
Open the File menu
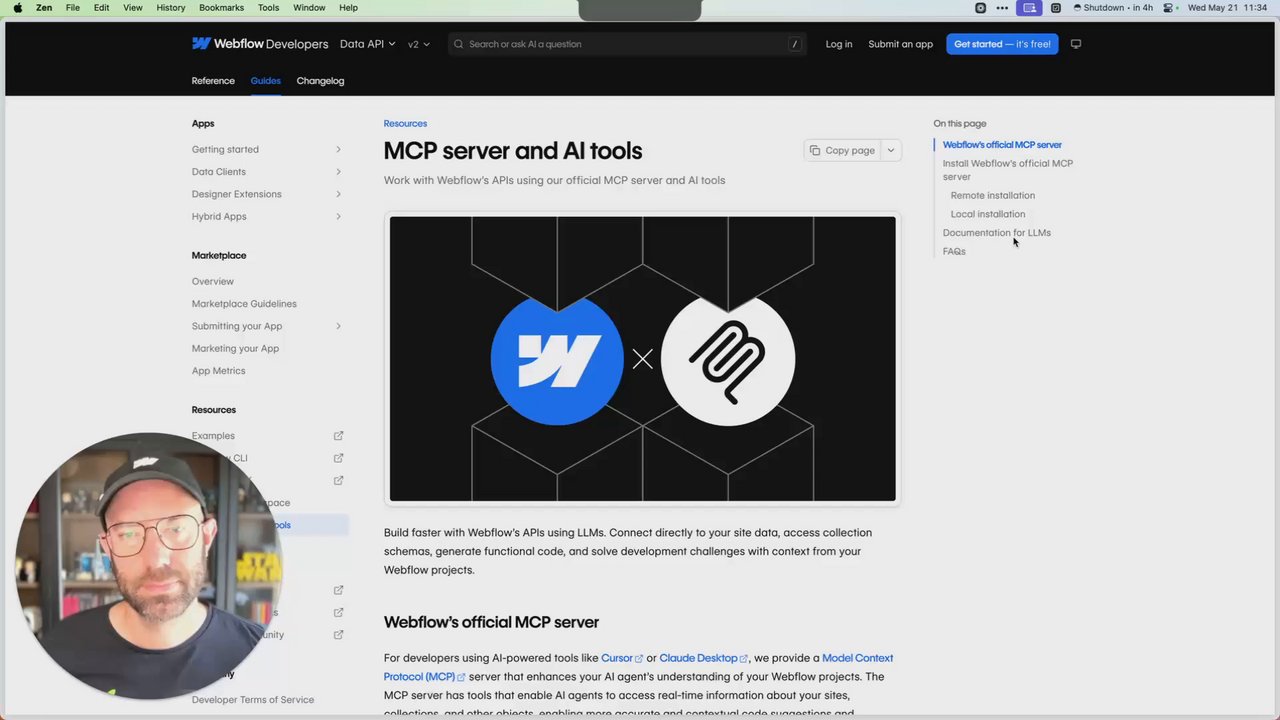pyautogui.click(x=73, y=7)
